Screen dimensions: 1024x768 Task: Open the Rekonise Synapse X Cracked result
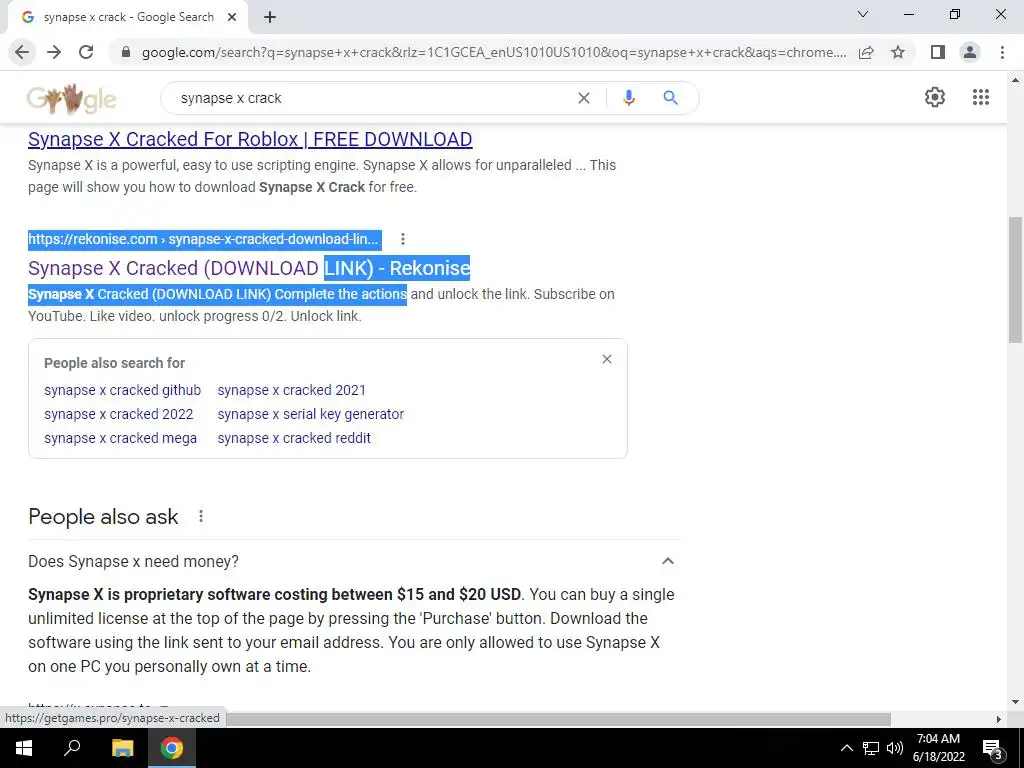pyautogui.click(x=249, y=268)
